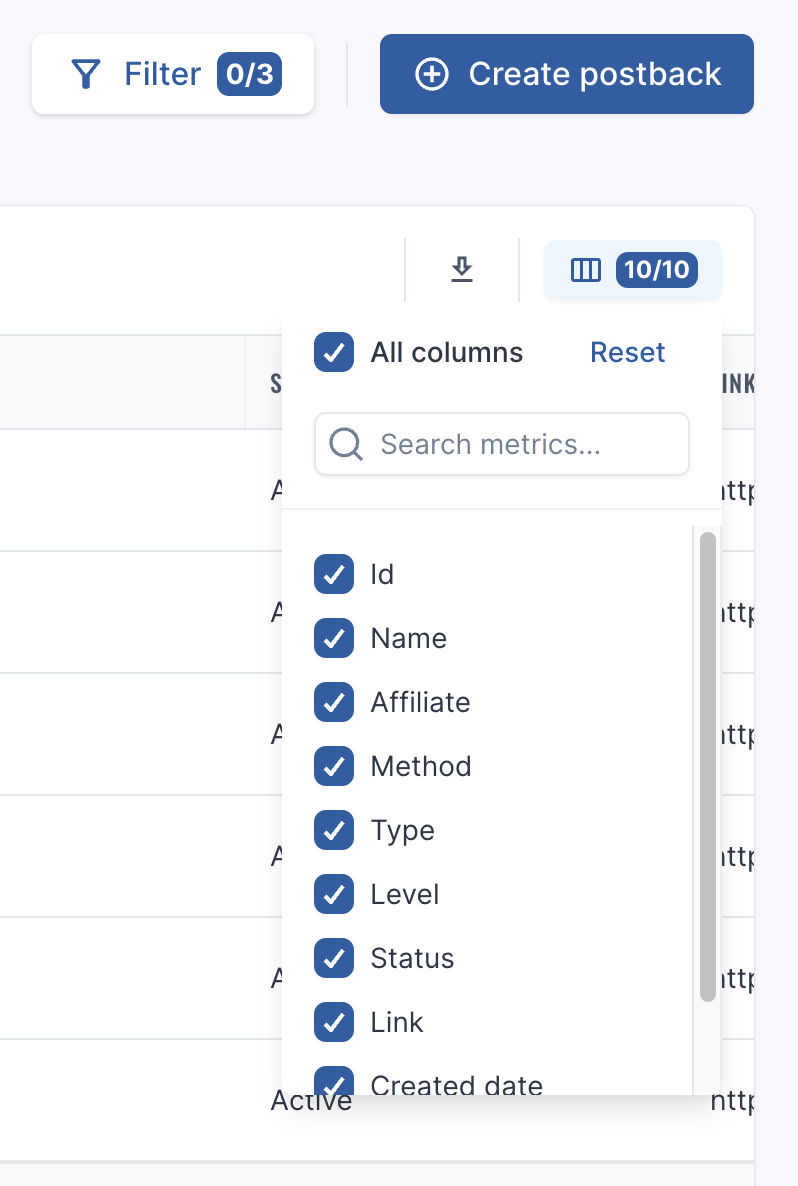Viewport: 798px width, 1186px height.
Task: Click the Active status cell
Action: click(312, 1101)
